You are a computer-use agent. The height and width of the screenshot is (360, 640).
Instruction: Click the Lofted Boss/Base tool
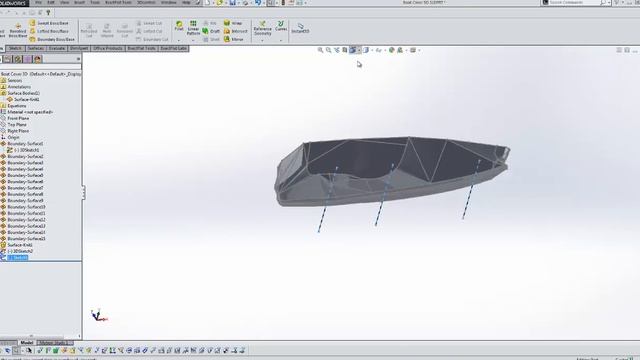[49, 31]
